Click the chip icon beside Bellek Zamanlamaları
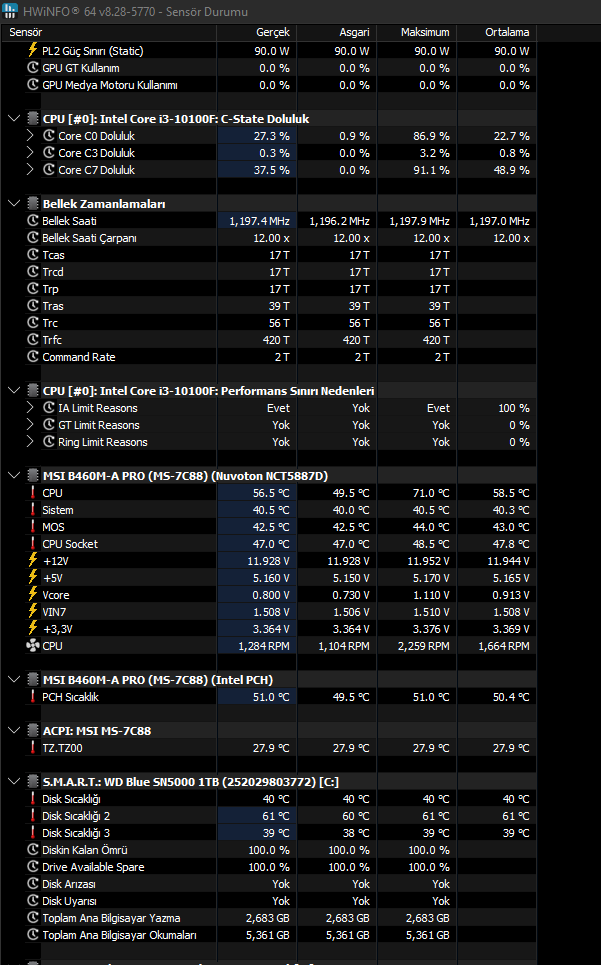601x965 pixels. pyautogui.click(x=33, y=203)
